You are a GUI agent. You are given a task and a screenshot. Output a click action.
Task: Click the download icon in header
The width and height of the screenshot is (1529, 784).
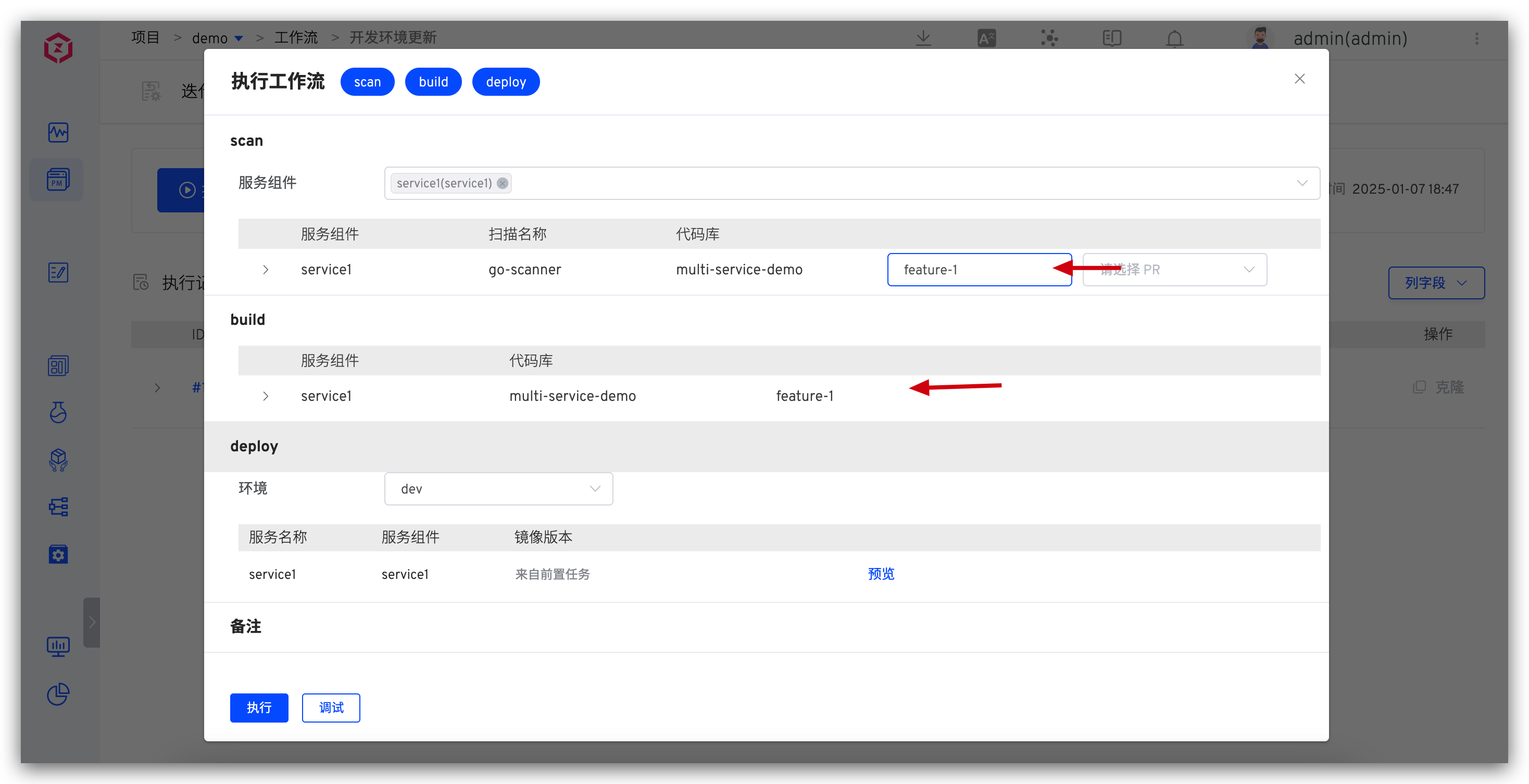pyautogui.click(x=923, y=39)
